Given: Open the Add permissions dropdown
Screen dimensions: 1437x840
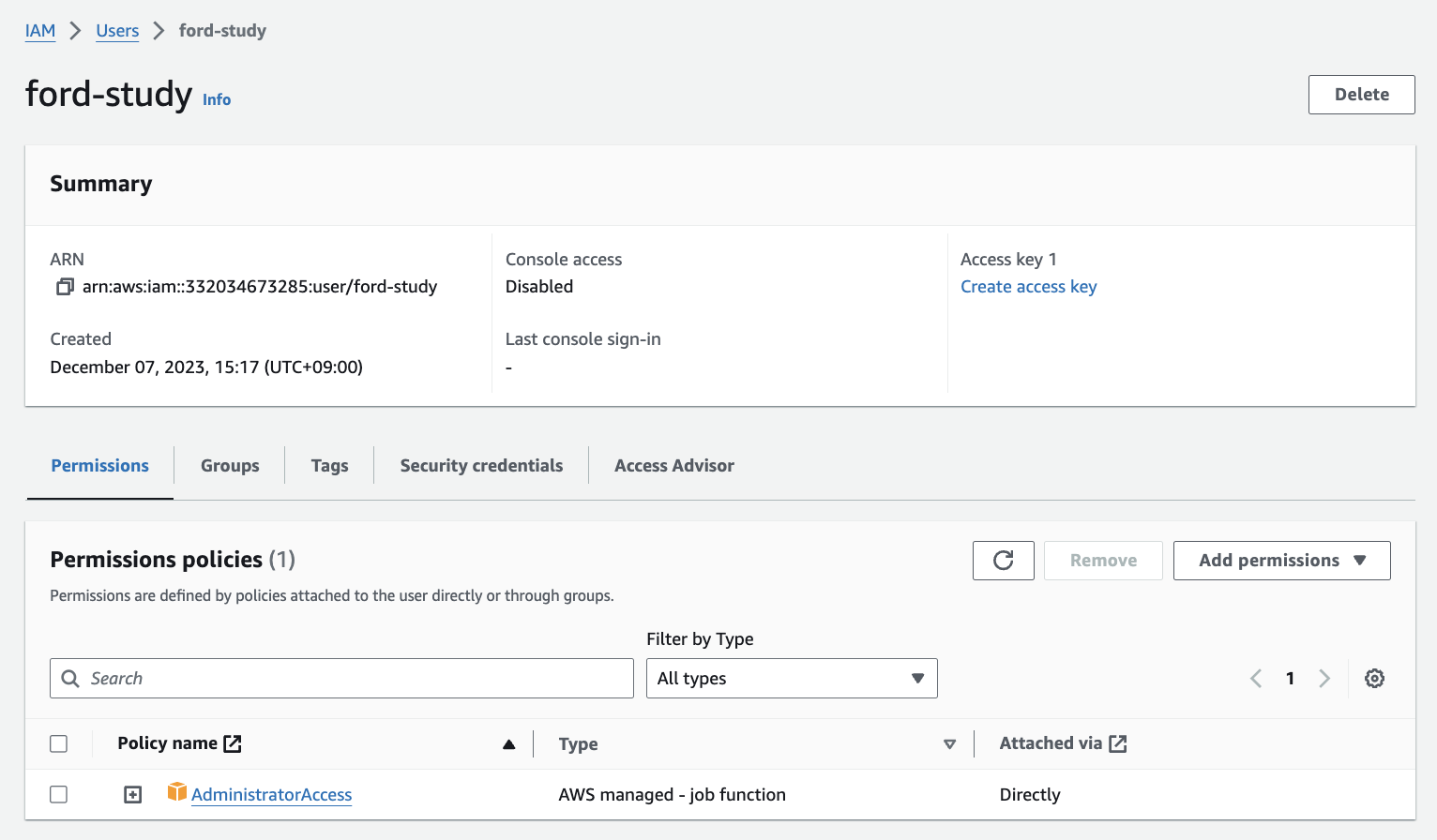Looking at the screenshot, I should coord(1281,561).
